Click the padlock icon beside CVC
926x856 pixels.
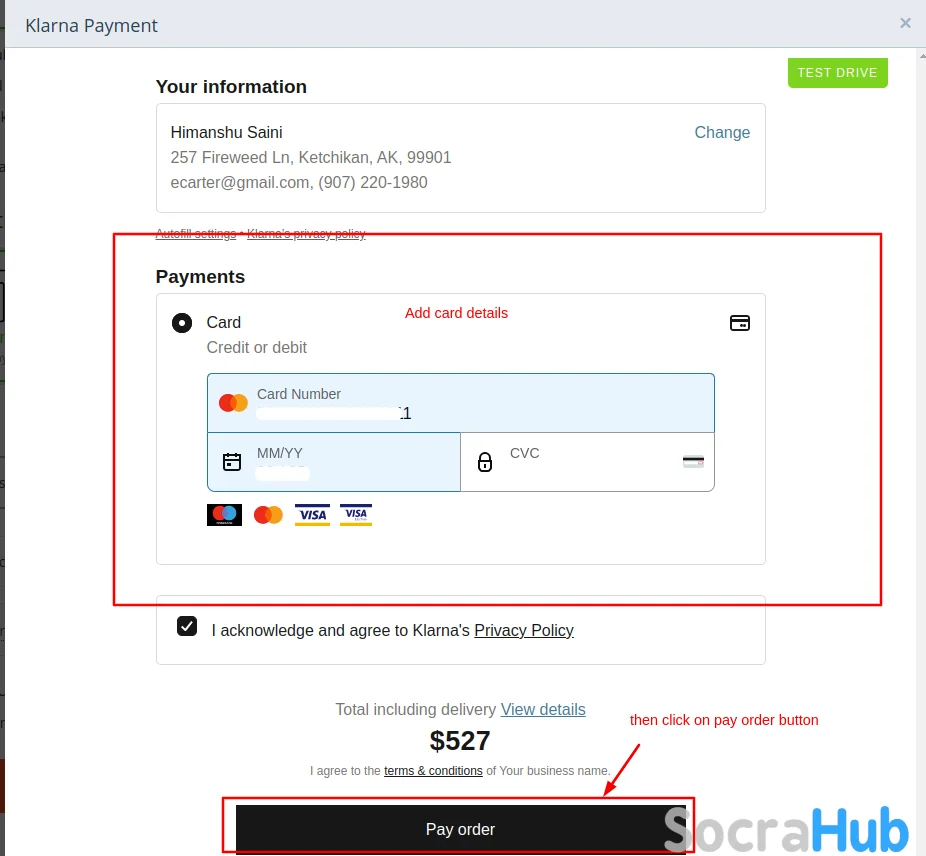[485, 461]
